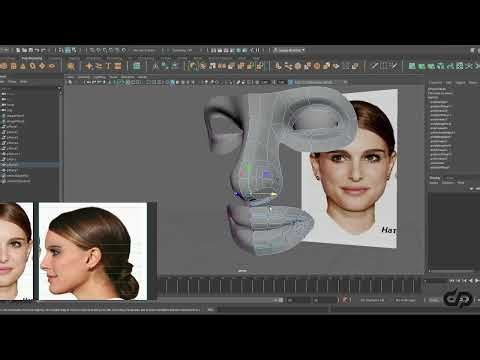Open the viewport Renderer menu
The height and width of the screenshot is (360, 480).
(128, 77)
